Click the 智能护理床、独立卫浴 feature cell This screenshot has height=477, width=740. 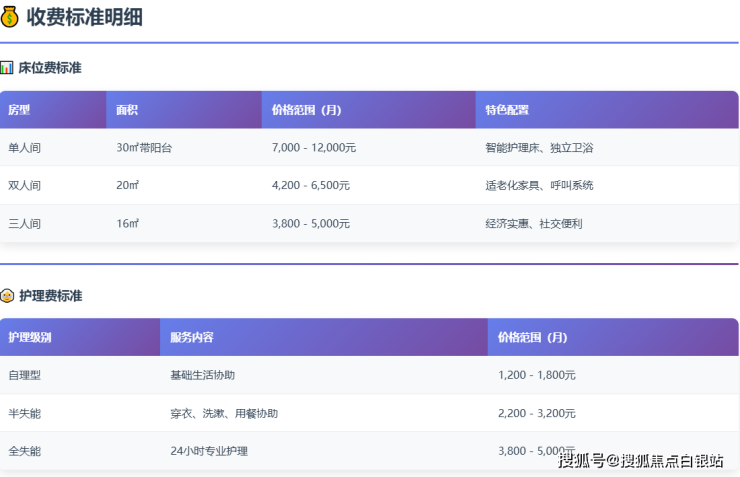coord(539,148)
